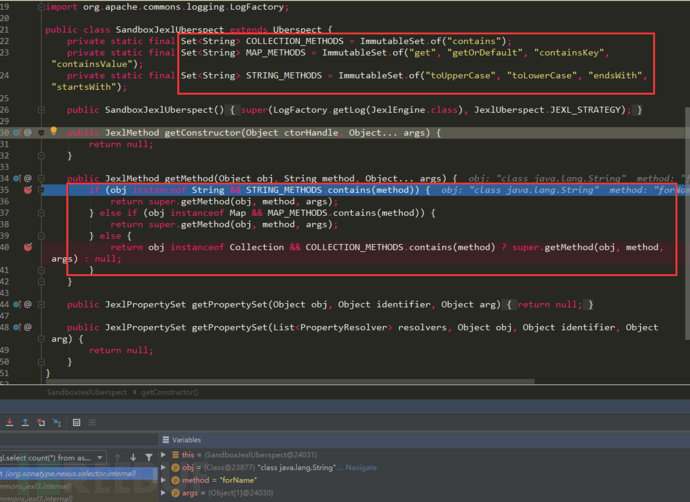
Task: Click the @ gutter annotation on line 44
Action: tap(28, 304)
